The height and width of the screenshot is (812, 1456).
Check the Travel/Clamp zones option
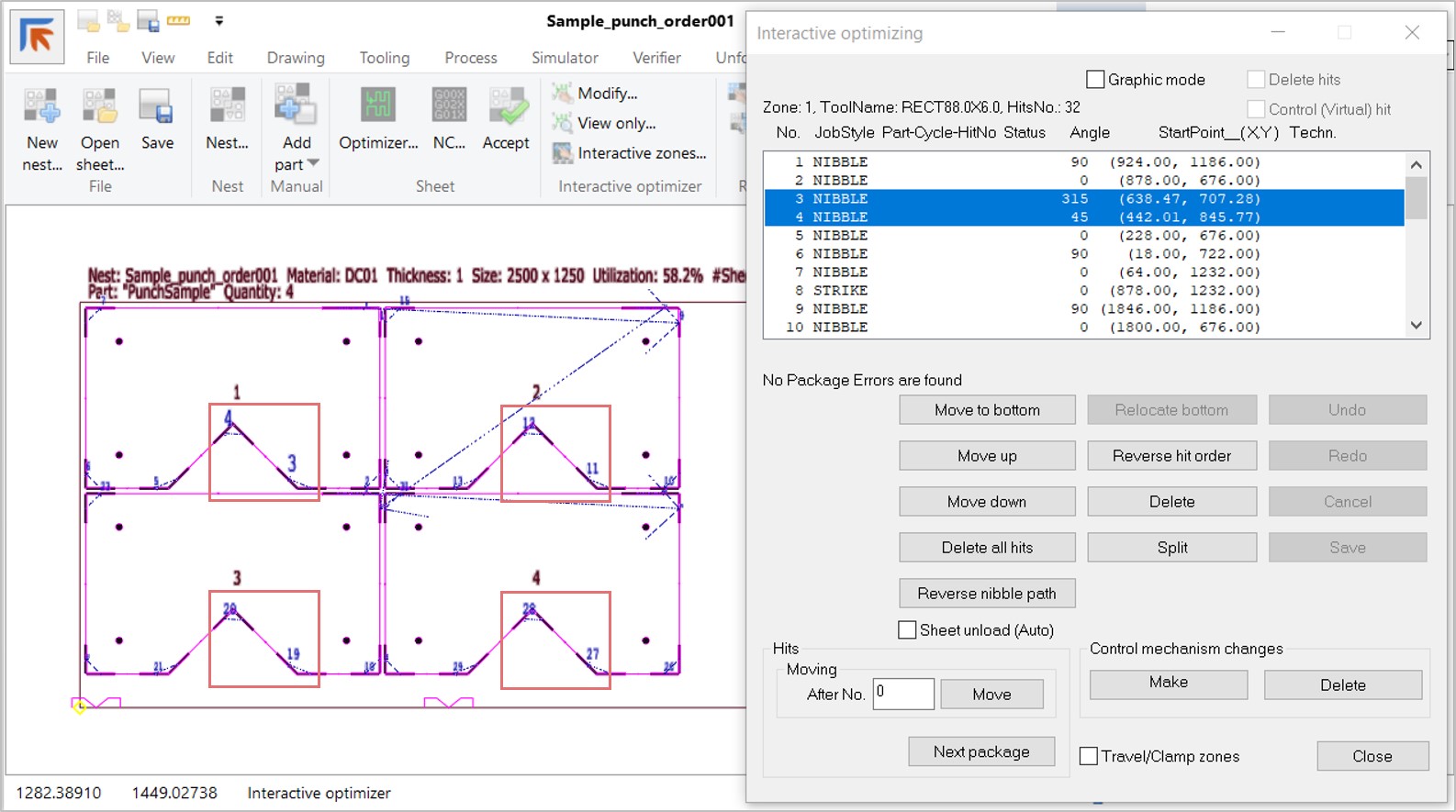pyautogui.click(x=1089, y=756)
